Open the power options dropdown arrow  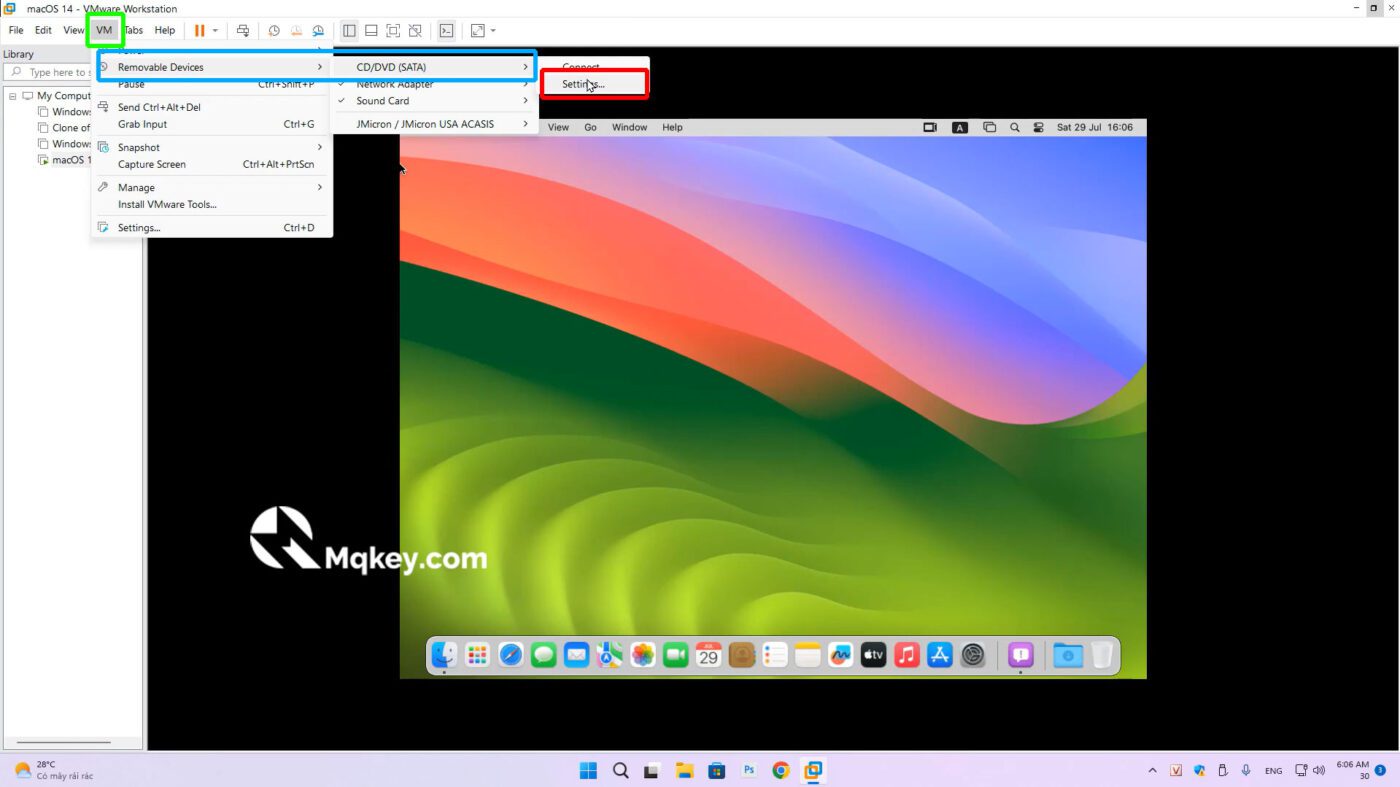[215, 30]
